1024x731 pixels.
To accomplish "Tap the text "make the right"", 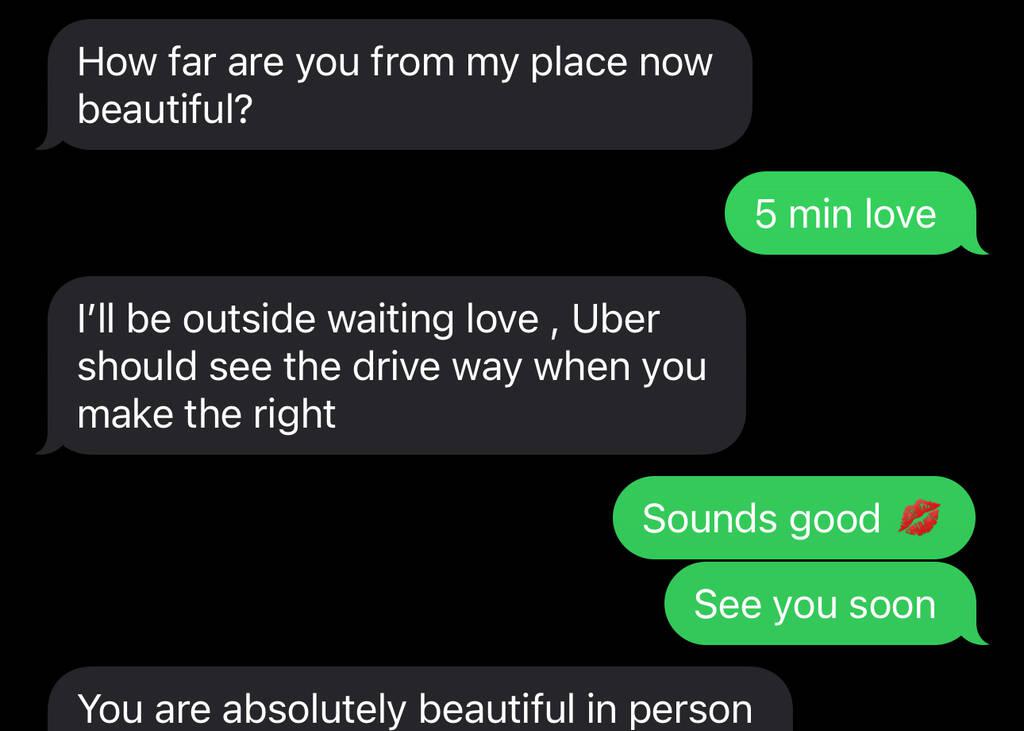I will [x=206, y=414].
